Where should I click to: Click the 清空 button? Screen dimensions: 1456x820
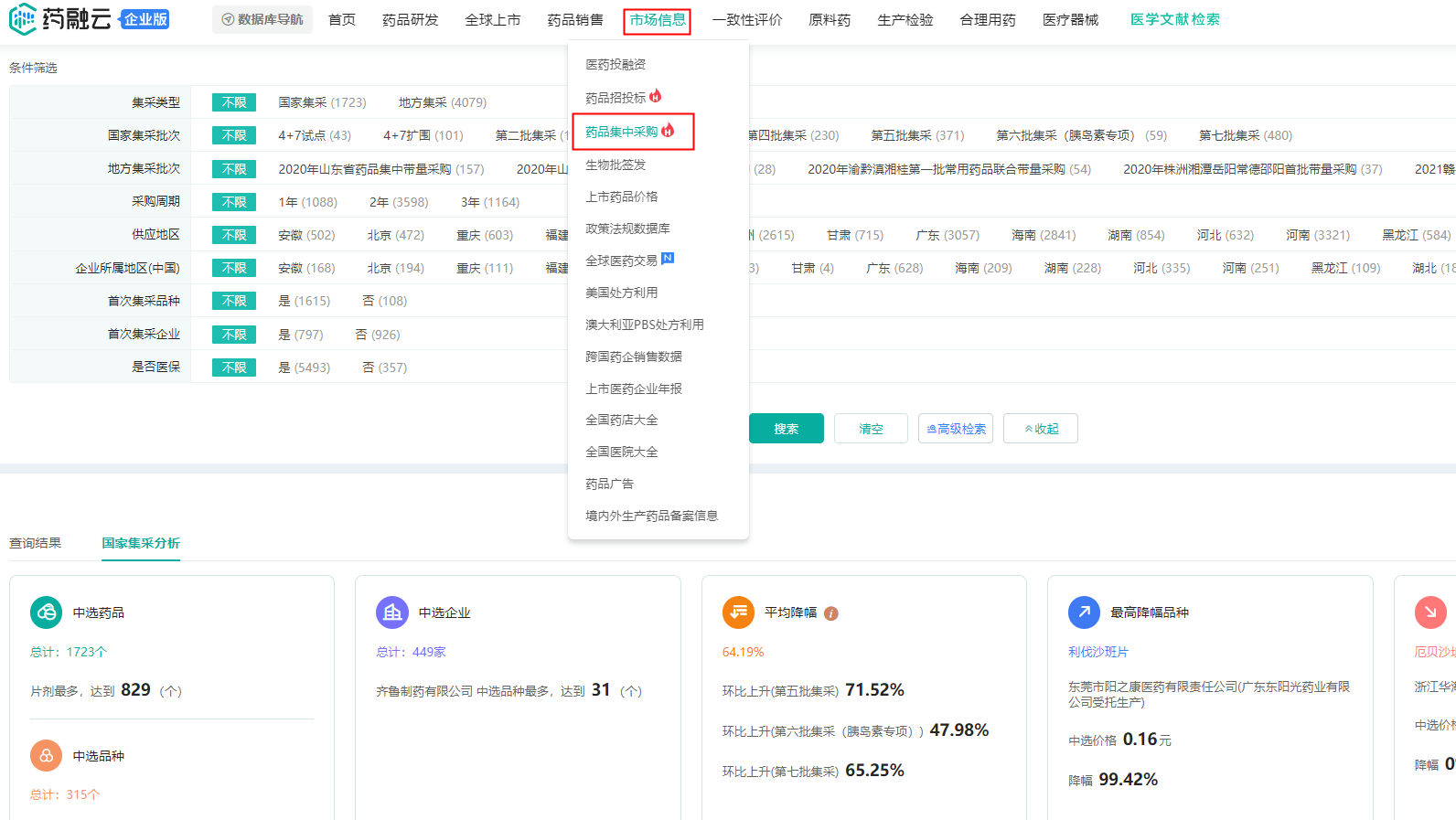point(871,429)
